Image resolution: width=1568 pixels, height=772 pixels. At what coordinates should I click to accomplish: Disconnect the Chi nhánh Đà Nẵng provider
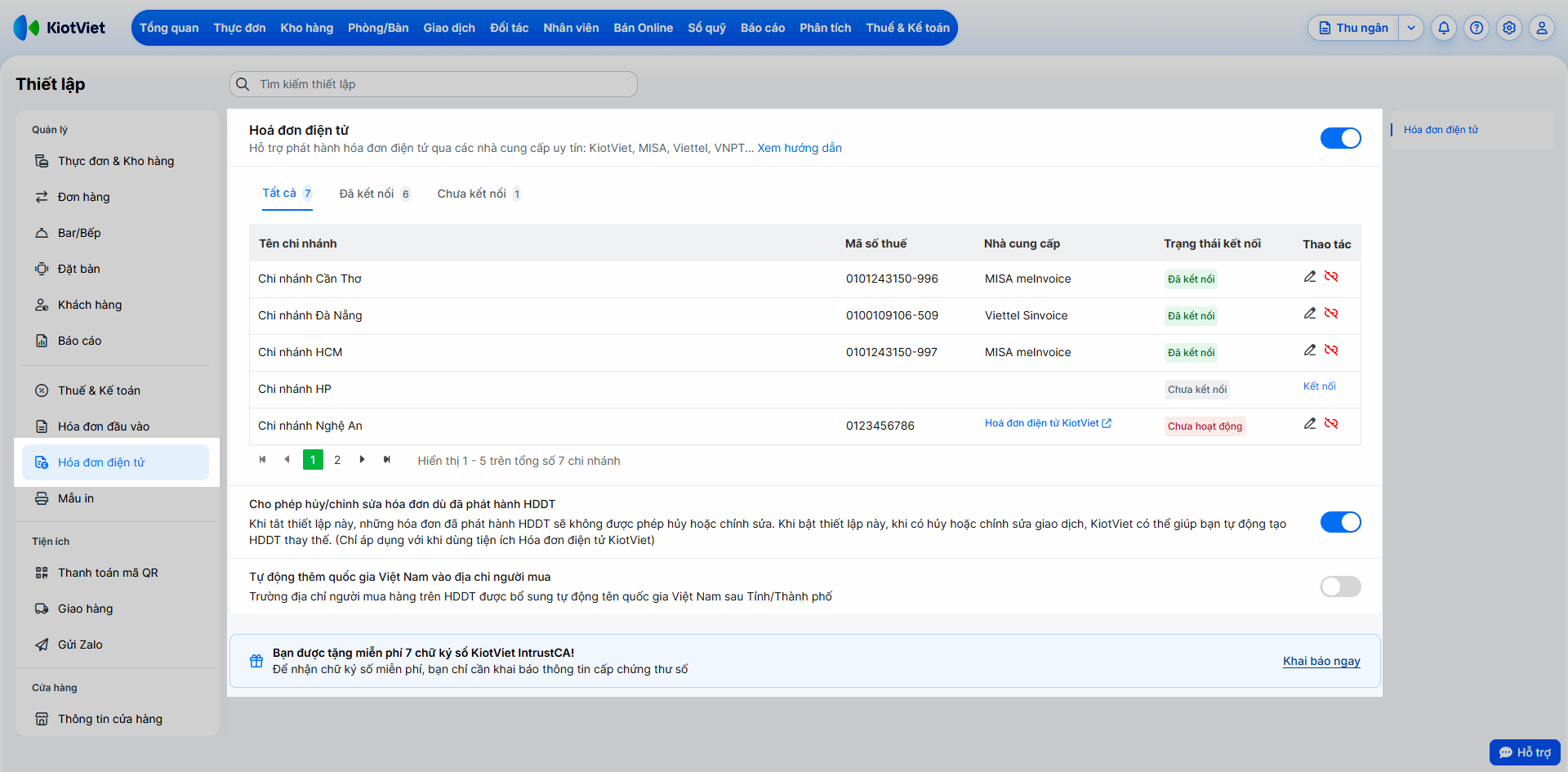coord(1331,314)
